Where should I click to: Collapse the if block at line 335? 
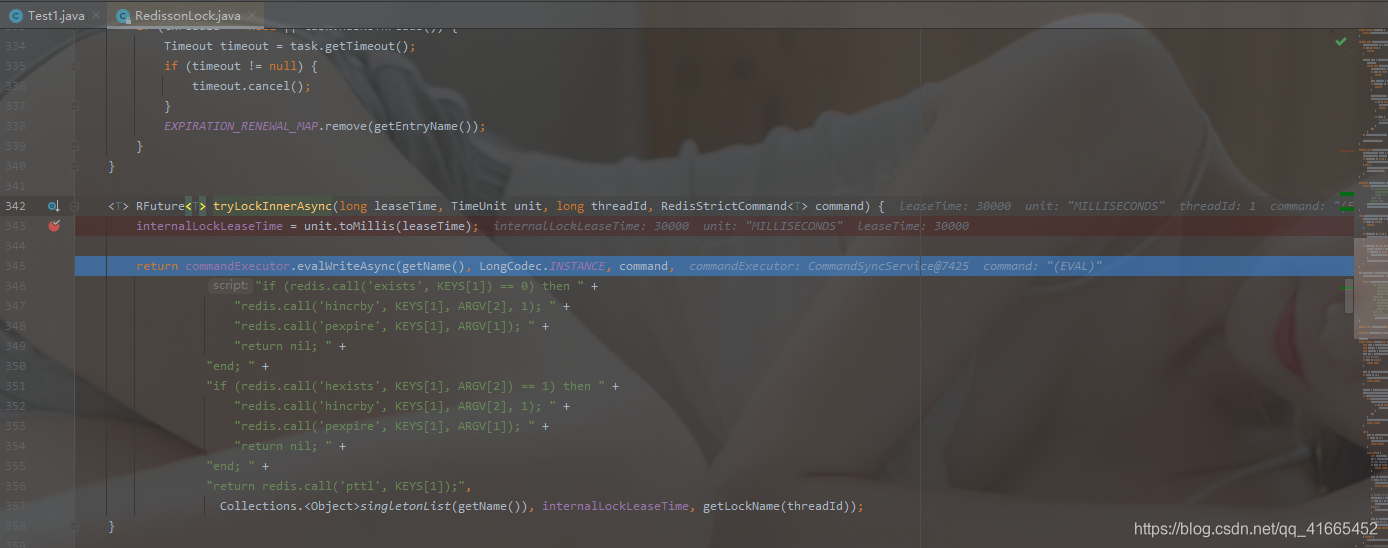pos(75,66)
